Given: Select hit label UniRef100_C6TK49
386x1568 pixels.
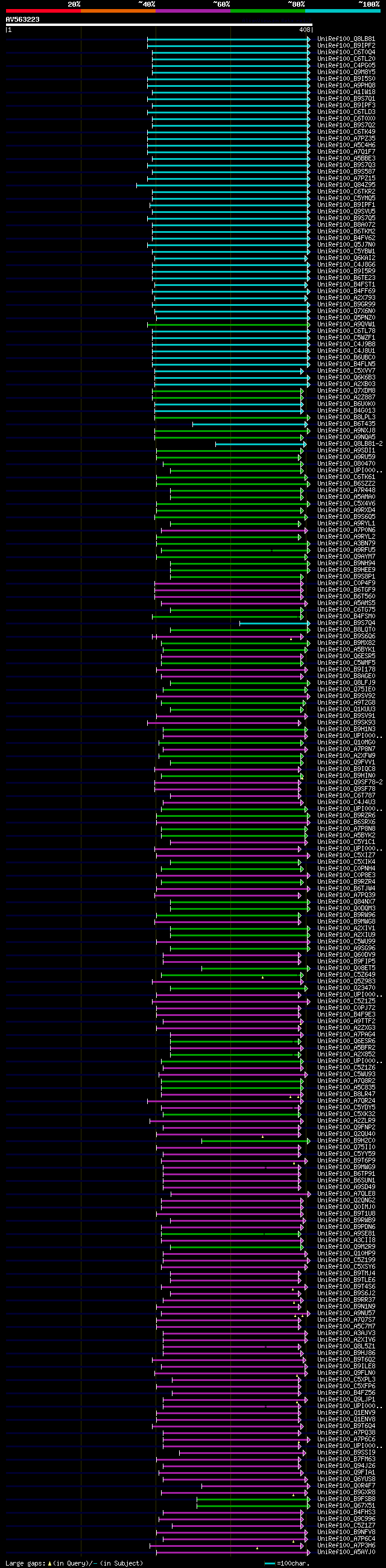Looking at the screenshot, I should point(346,132).
